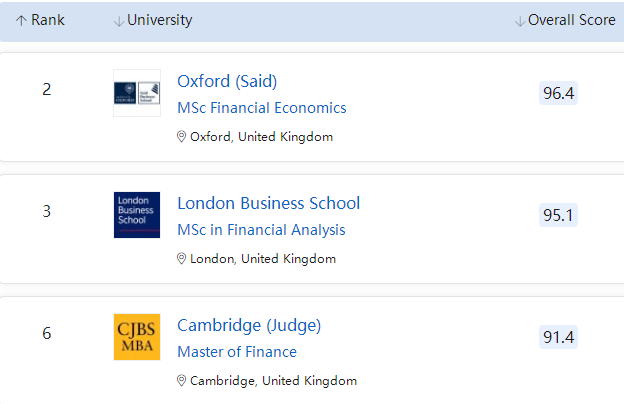Click the 96.4 overall score badge
The height and width of the screenshot is (404, 624).
pos(558,93)
